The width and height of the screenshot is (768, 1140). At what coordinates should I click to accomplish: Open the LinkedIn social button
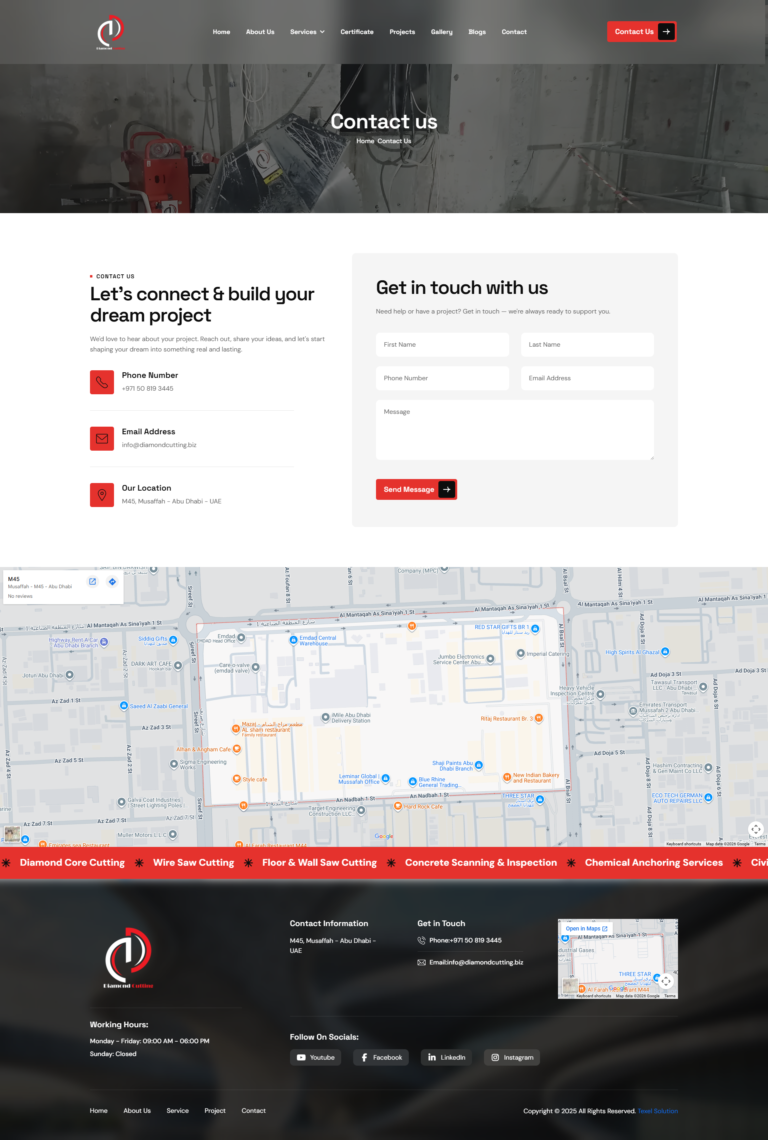[x=446, y=1057]
